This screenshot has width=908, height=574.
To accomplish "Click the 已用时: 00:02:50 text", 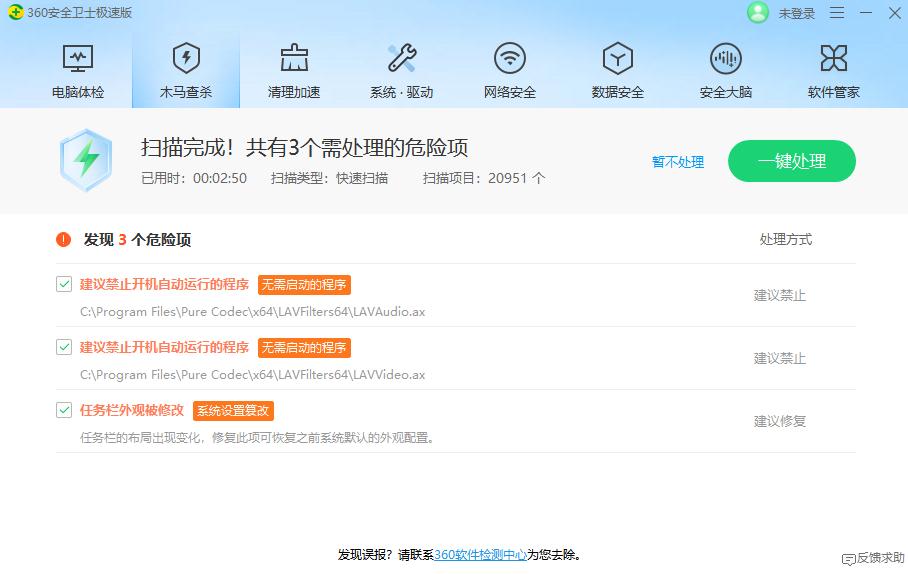I will (194, 178).
